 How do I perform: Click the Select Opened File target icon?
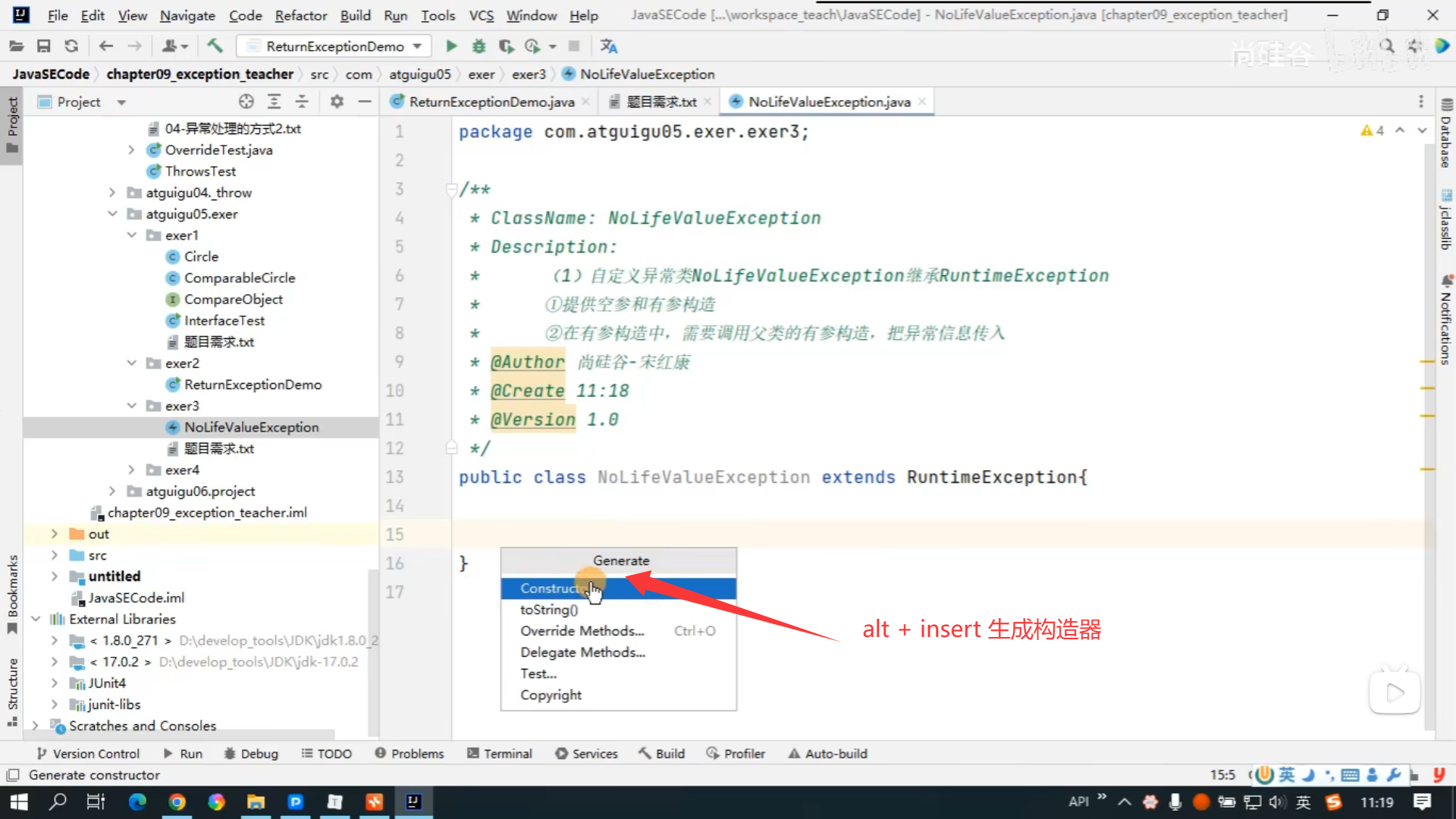246,102
